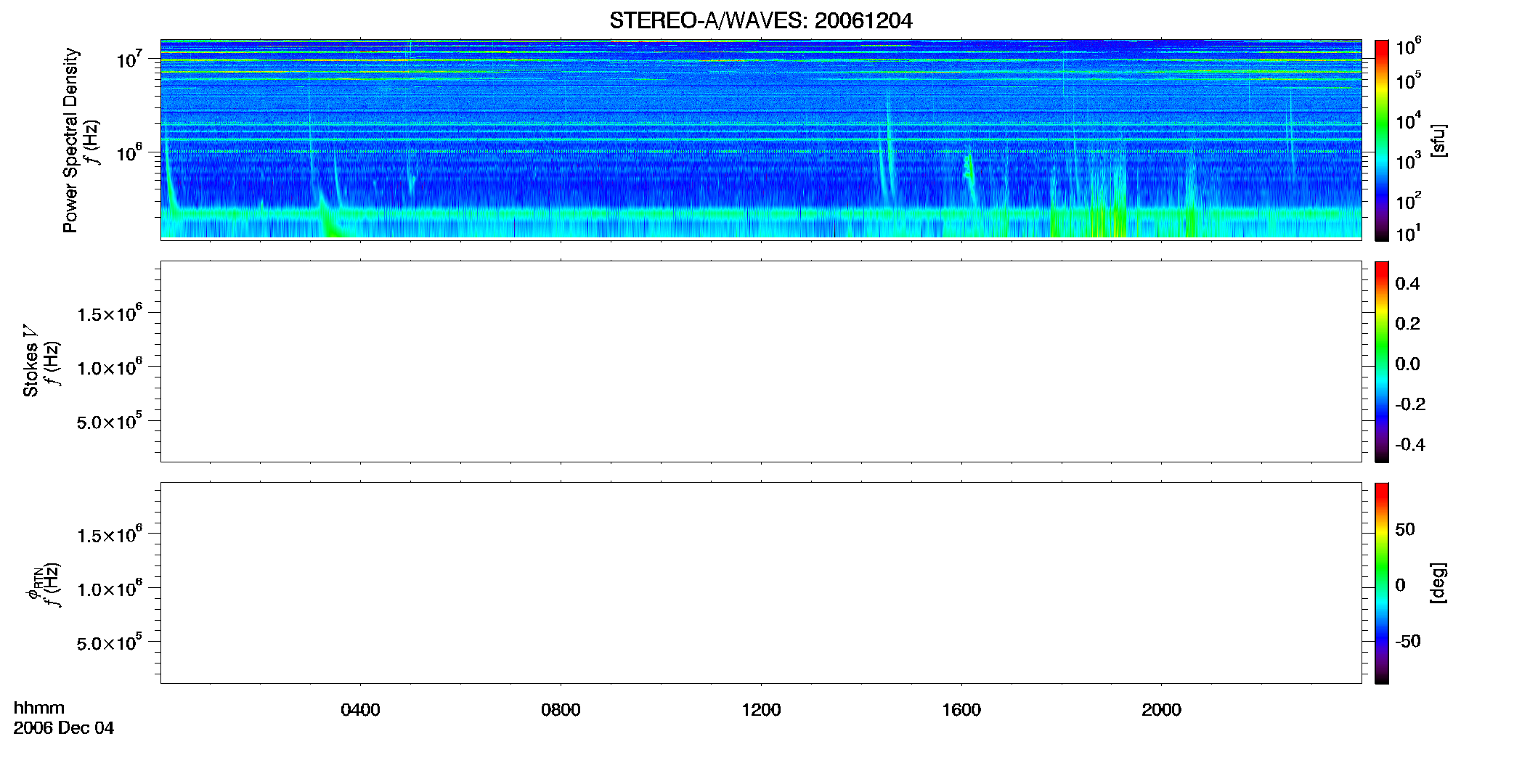Screen dimensions: 1522x784
Task: Click the 0800 time axis label
Action: coord(561,710)
